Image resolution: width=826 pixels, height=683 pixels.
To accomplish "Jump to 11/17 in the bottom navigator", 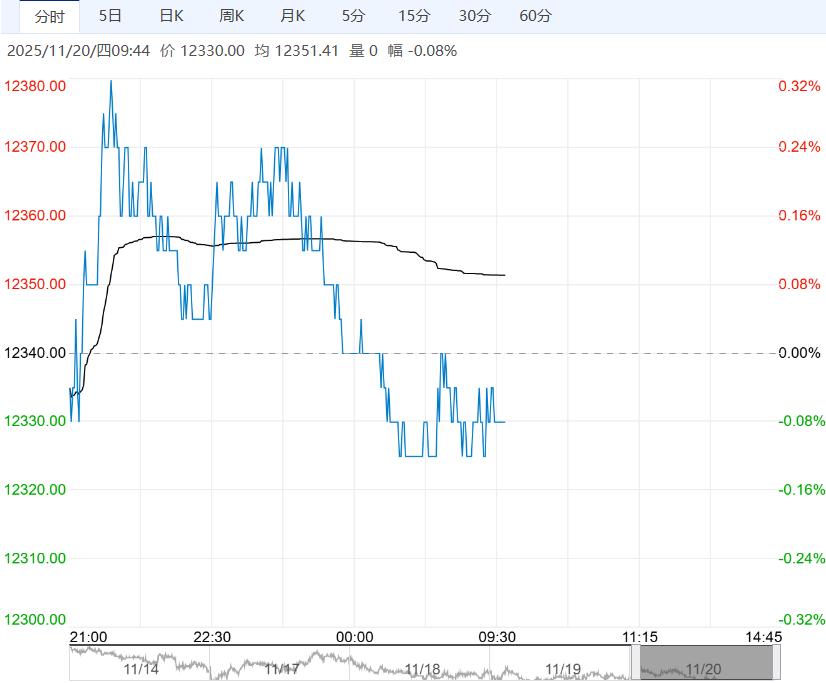I will (283, 669).
